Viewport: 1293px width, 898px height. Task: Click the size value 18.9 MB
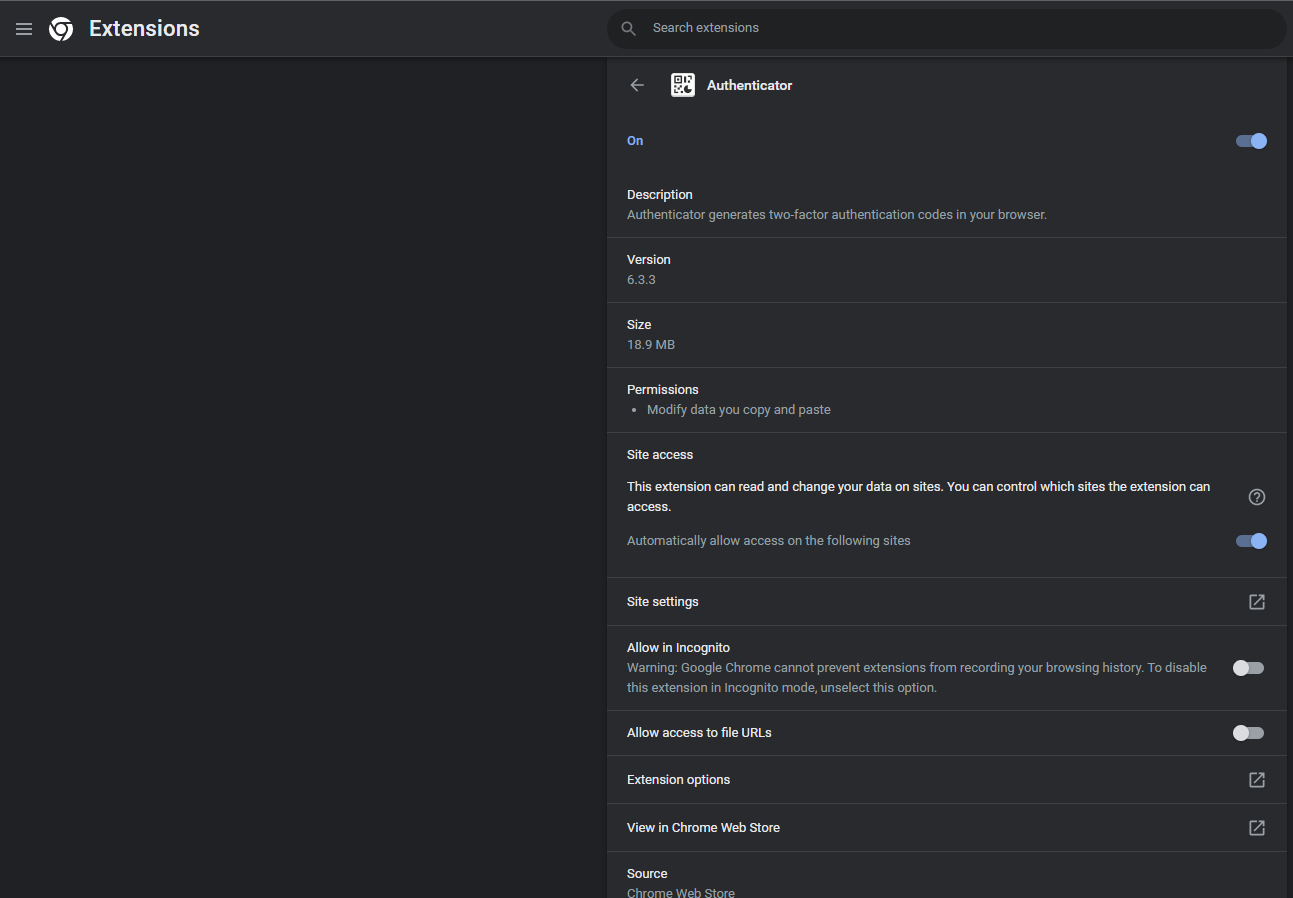pos(651,345)
